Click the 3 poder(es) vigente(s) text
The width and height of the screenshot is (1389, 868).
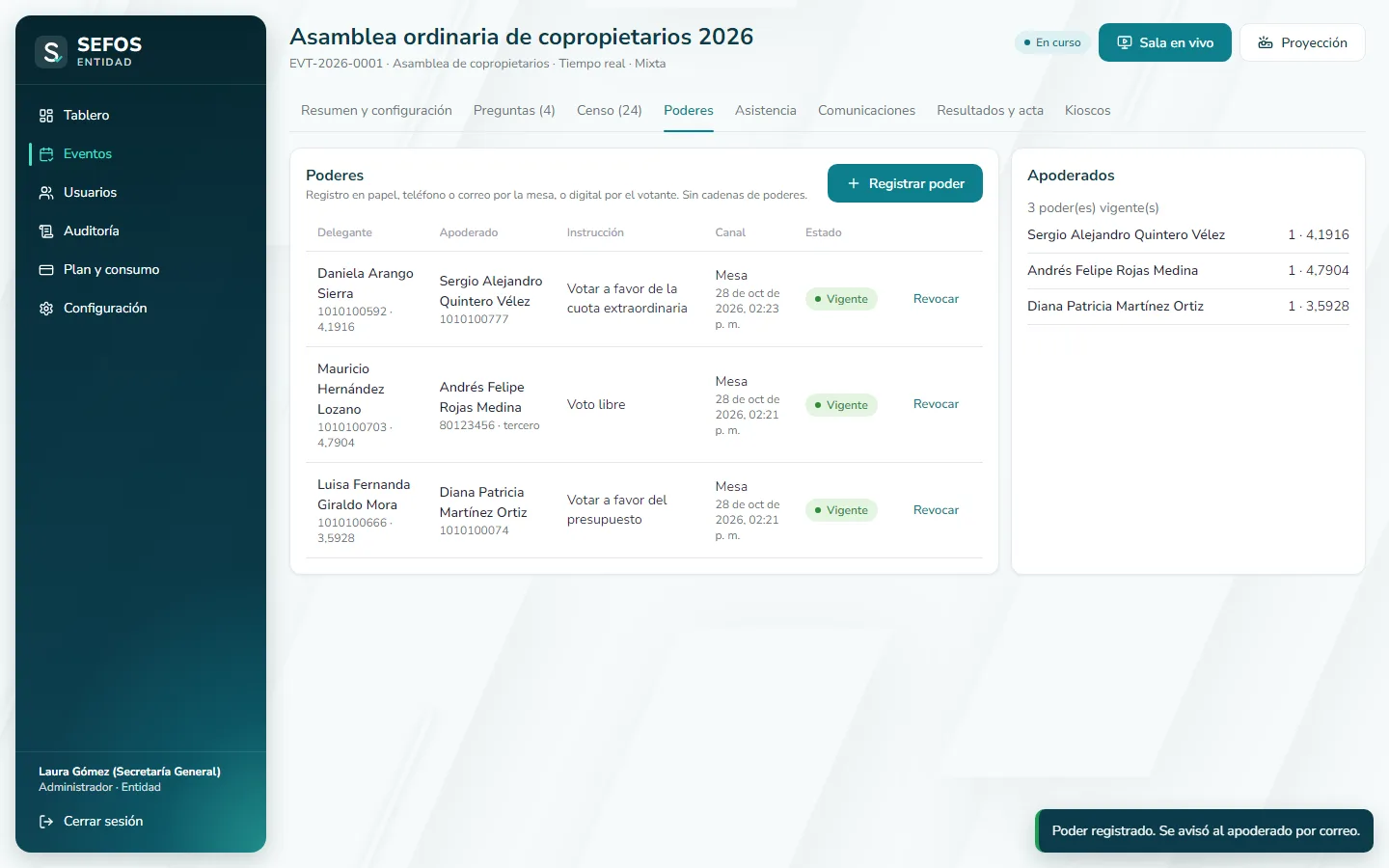click(1093, 208)
